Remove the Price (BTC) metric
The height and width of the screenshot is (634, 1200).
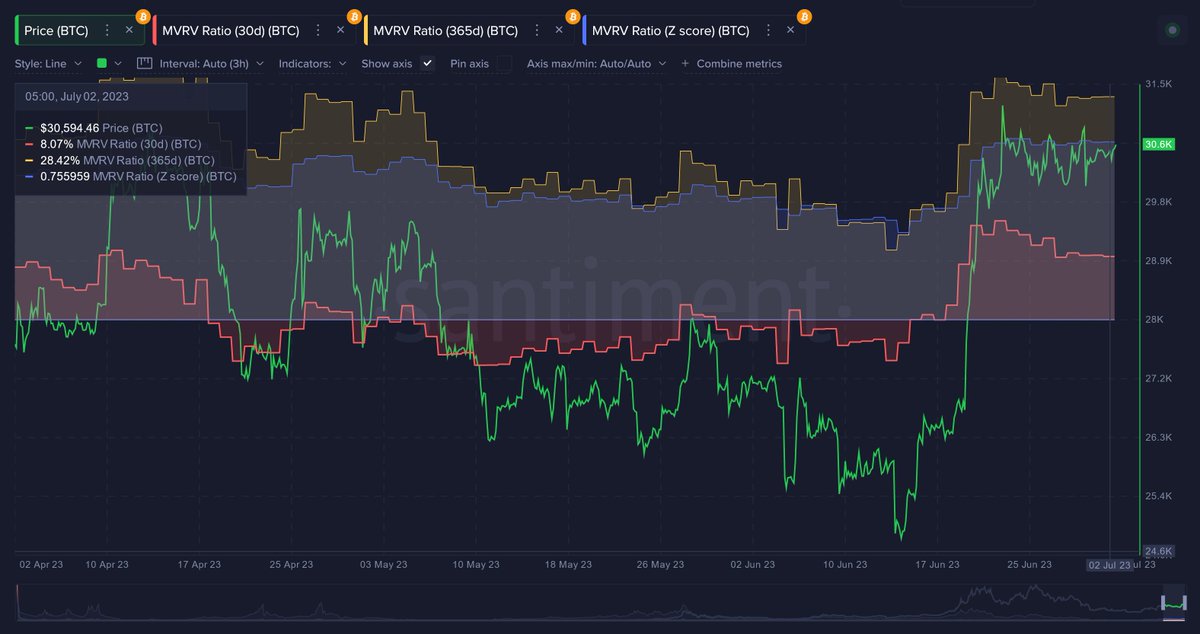click(129, 31)
